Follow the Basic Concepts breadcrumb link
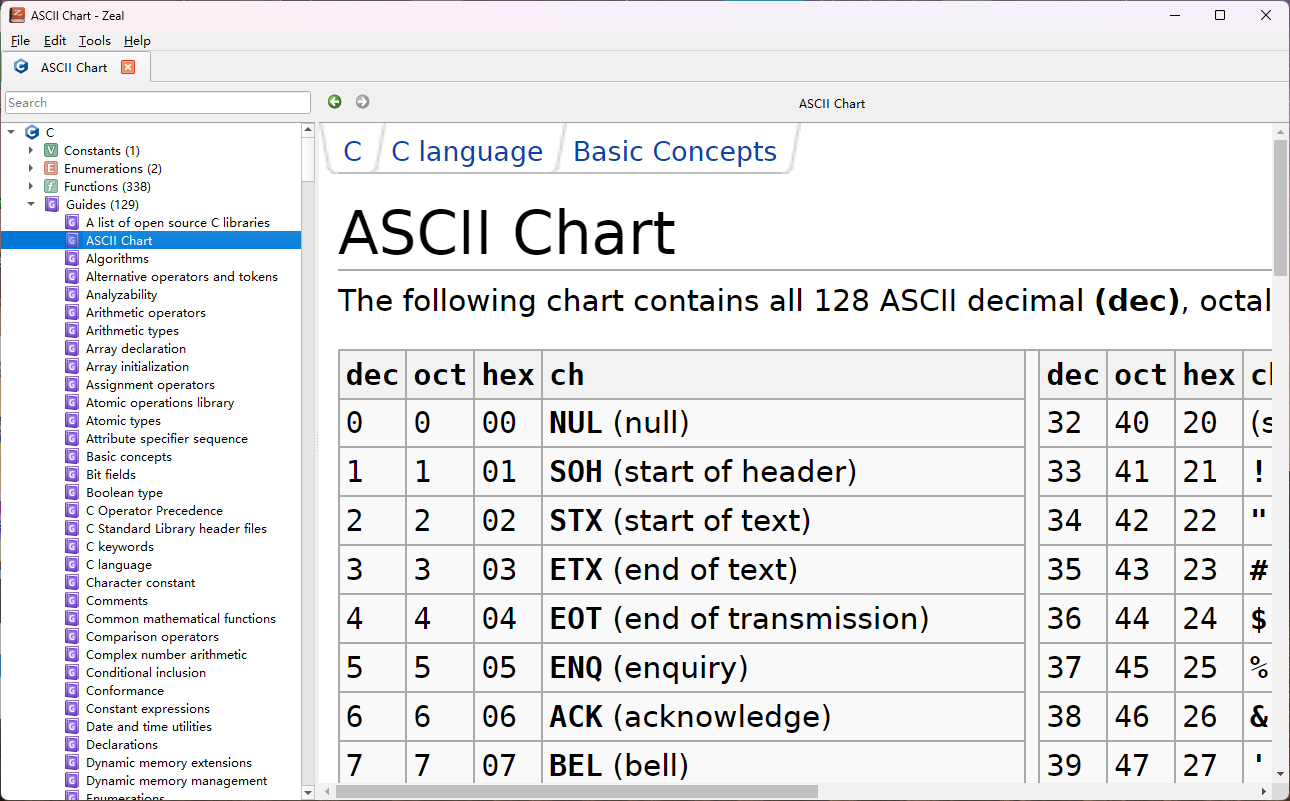The image size is (1290, 801). click(x=675, y=151)
